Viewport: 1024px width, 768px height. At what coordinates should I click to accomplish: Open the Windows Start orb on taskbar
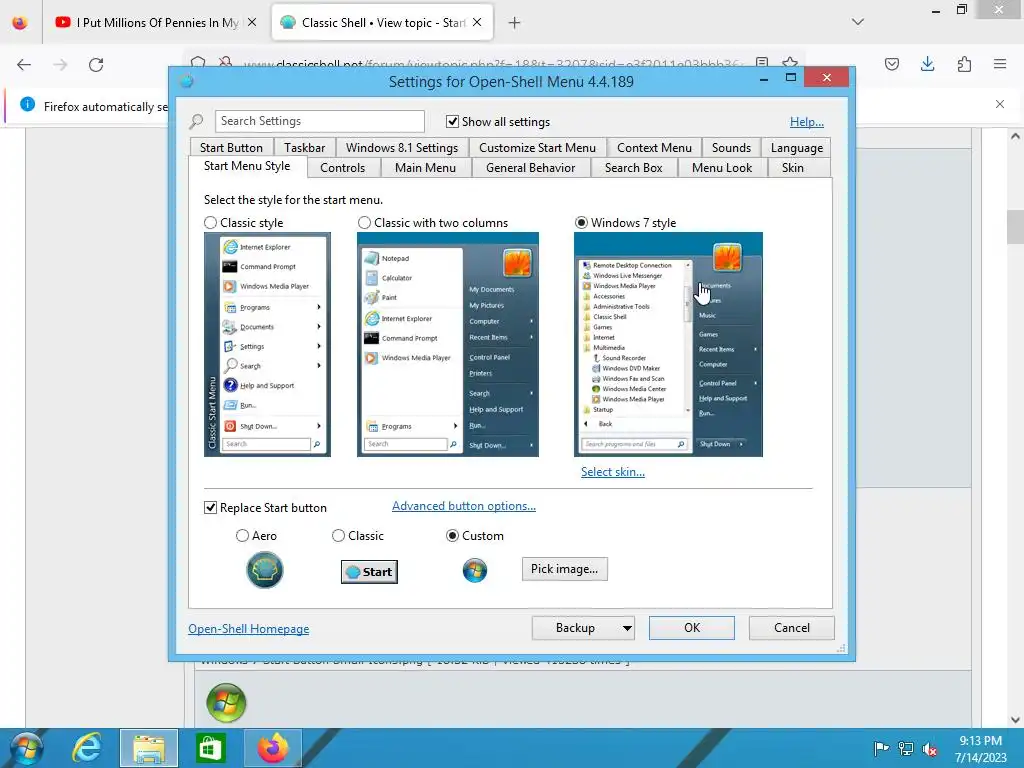tap(25, 748)
